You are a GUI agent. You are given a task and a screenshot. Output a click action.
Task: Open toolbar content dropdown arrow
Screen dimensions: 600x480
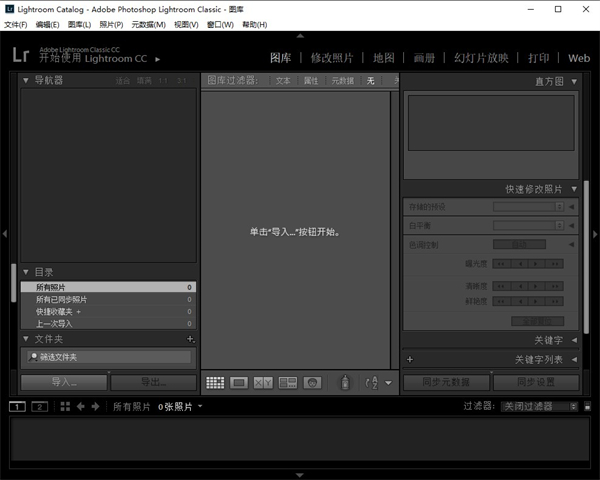(x=388, y=383)
